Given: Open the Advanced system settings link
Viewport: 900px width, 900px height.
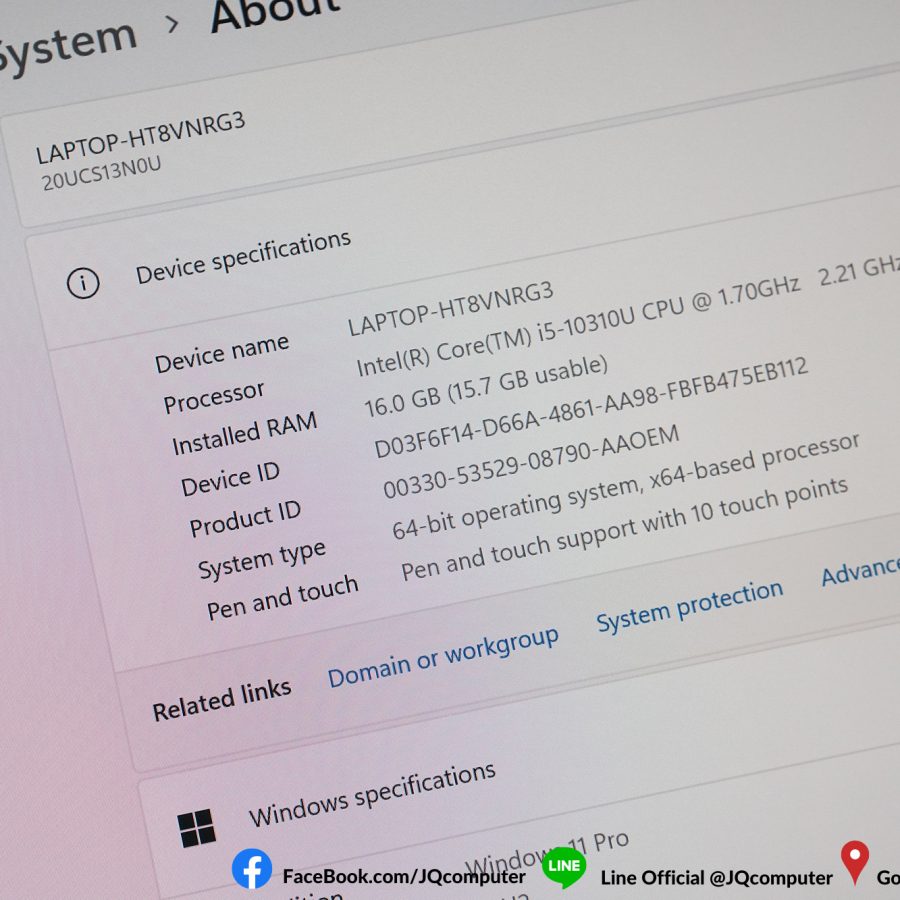Looking at the screenshot, I should pos(860,570).
